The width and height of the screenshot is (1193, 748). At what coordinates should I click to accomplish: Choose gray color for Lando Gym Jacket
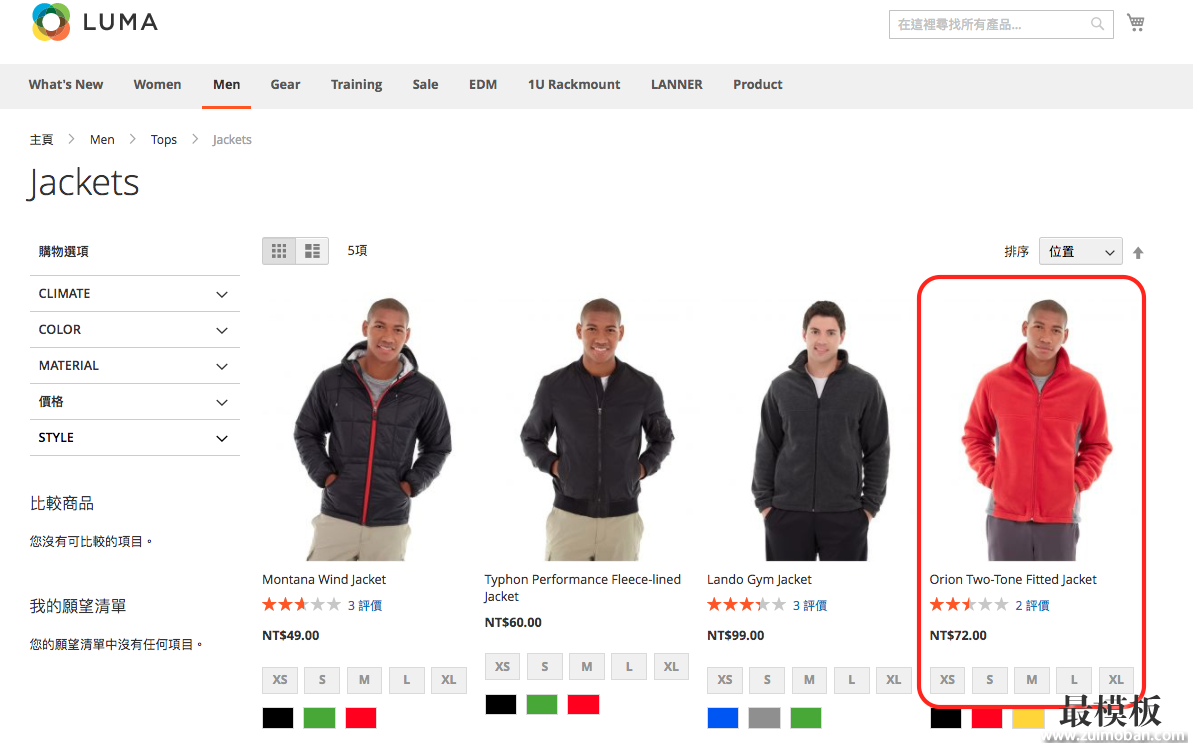click(764, 718)
